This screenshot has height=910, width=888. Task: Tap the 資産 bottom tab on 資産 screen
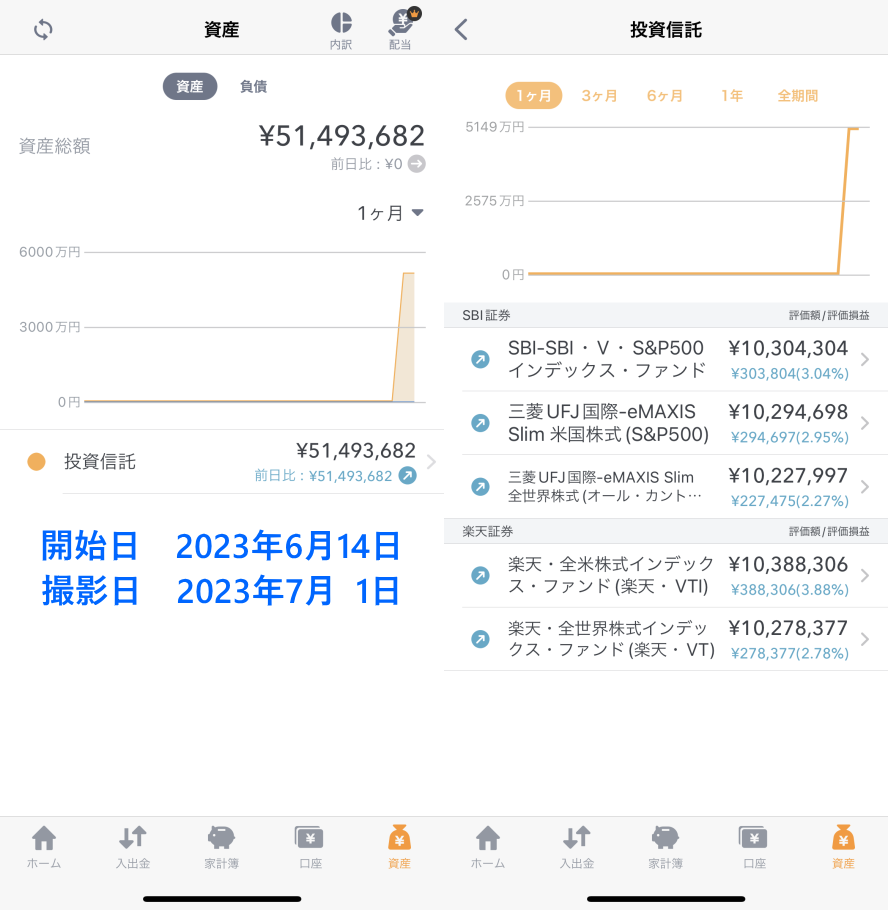tap(399, 846)
